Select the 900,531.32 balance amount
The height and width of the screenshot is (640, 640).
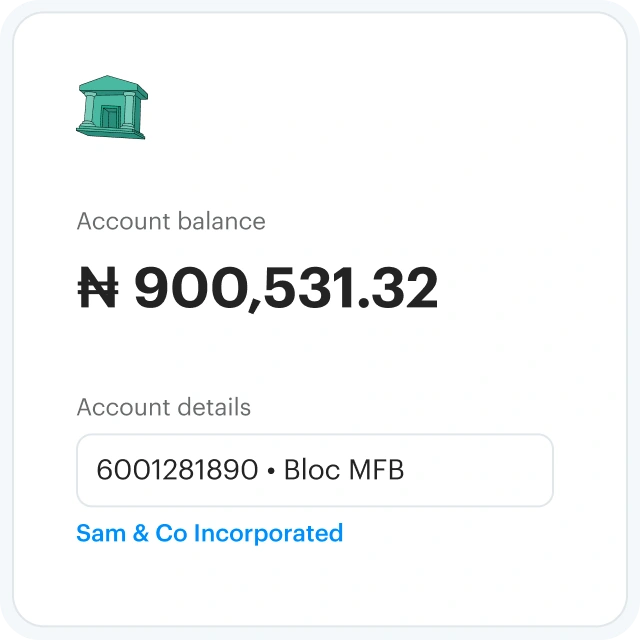click(286, 289)
